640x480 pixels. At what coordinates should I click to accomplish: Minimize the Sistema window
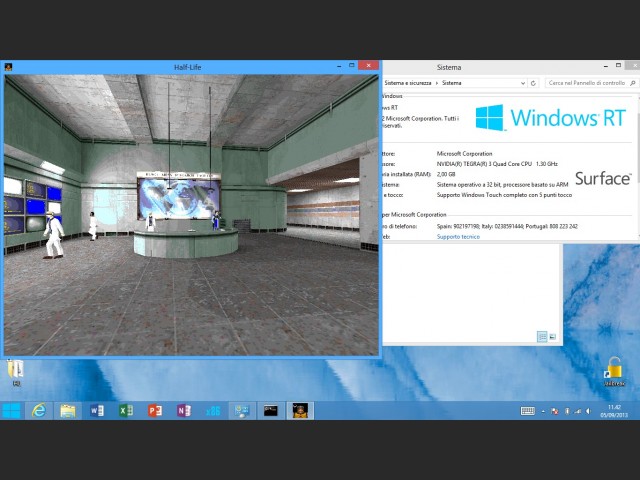(606, 66)
